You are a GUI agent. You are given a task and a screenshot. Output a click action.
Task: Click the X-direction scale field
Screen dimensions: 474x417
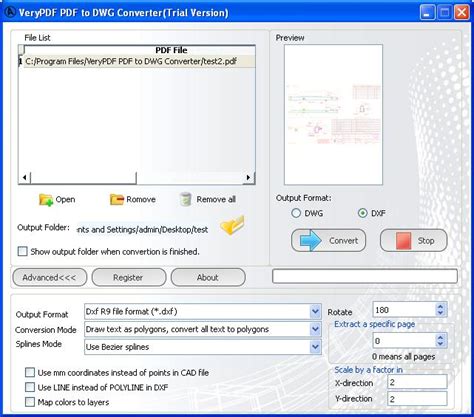(x=417, y=382)
